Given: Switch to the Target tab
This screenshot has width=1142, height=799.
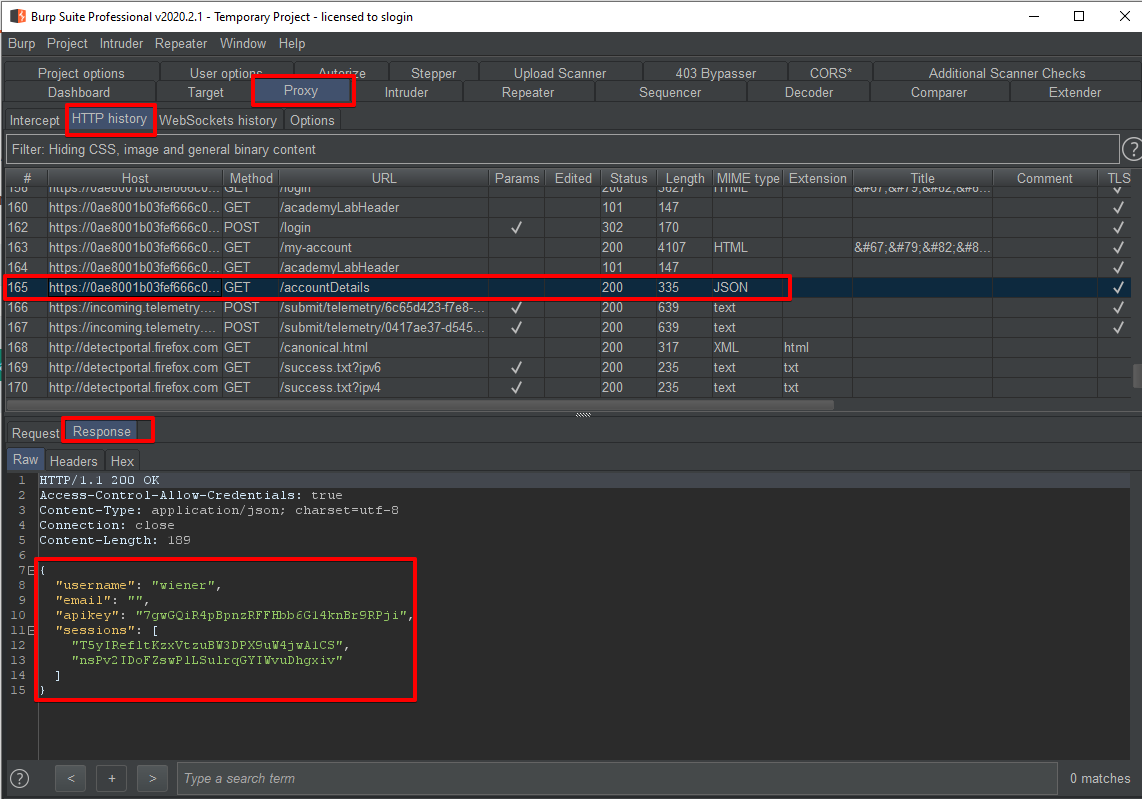Looking at the screenshot, I should 205,93.
